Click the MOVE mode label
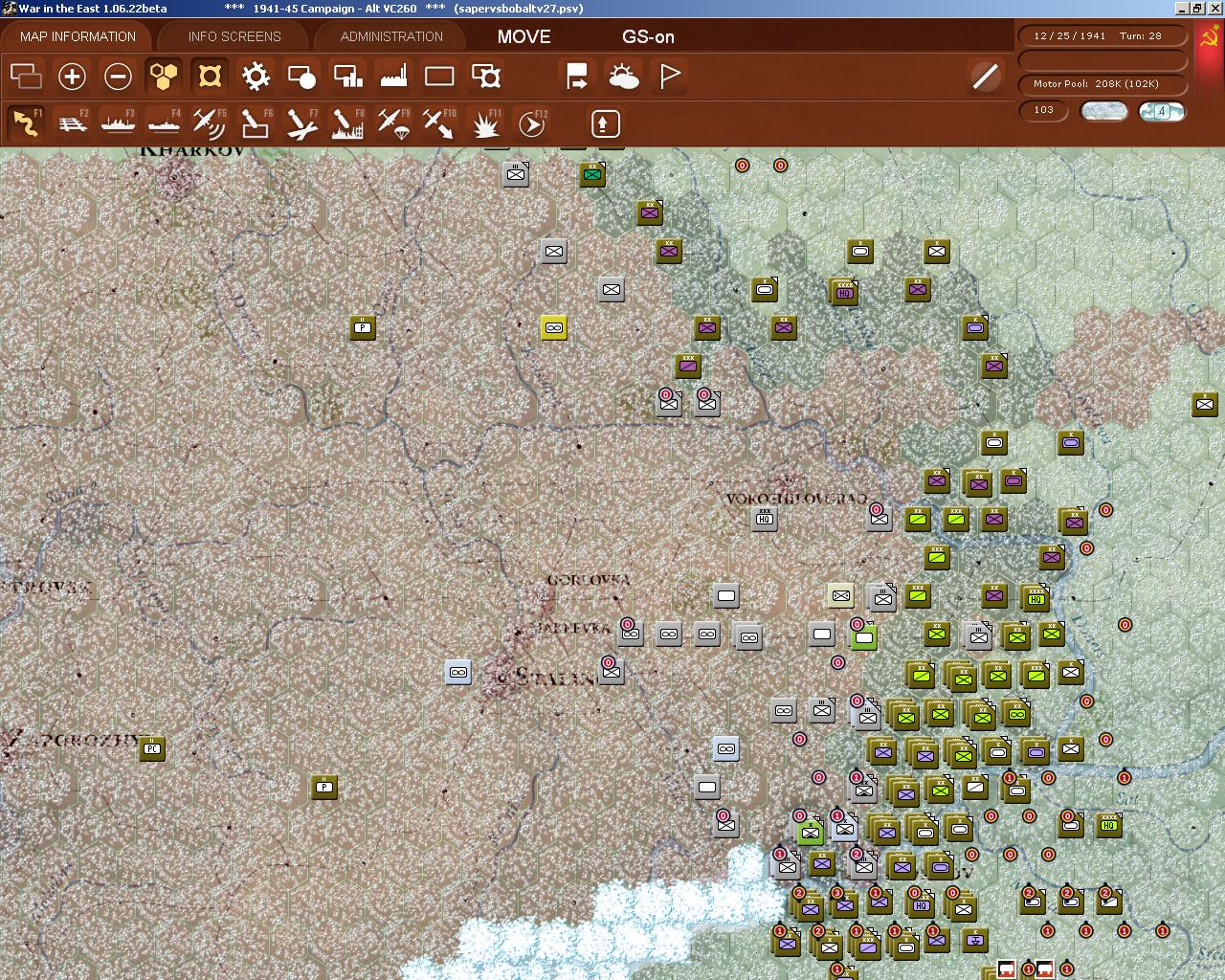The image size is (1225, 980). pos(523,36)
